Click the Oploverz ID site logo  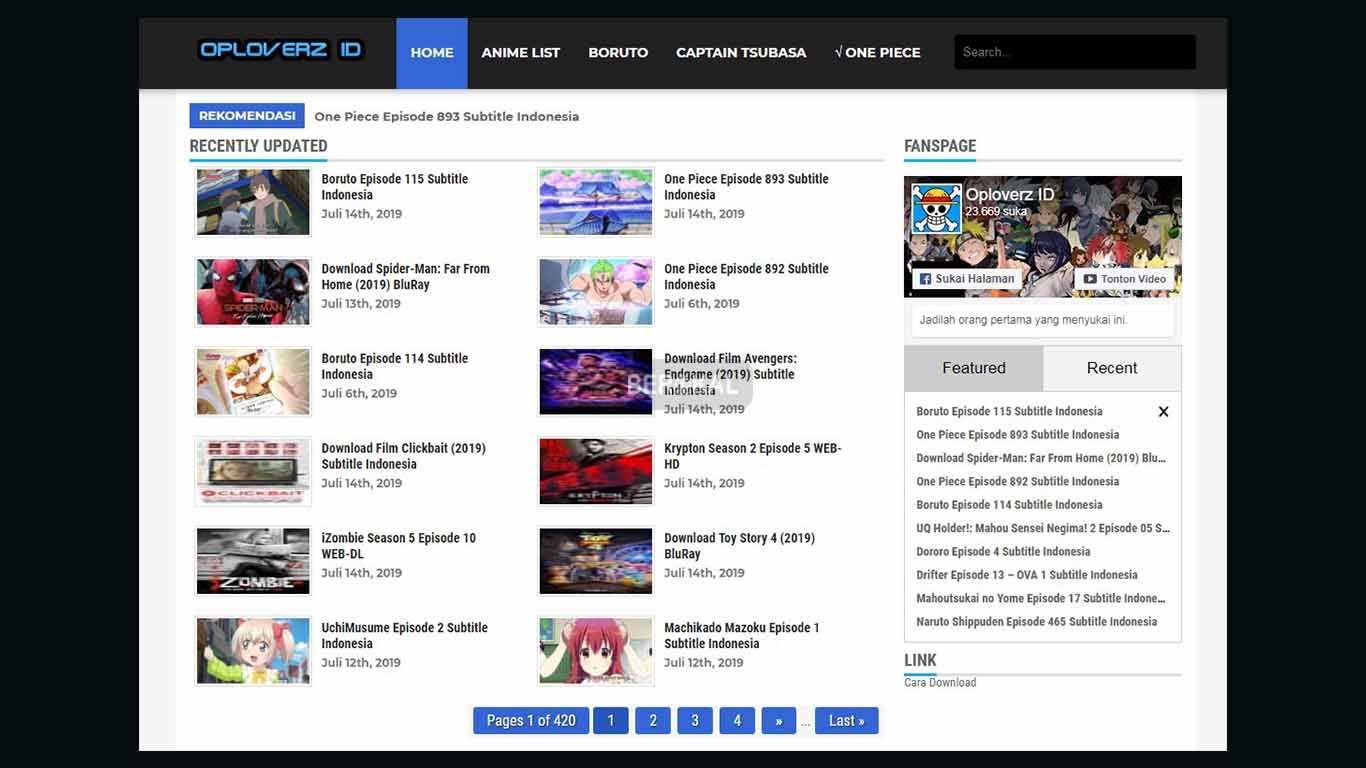pyautogui.click(x=281, y=49)
